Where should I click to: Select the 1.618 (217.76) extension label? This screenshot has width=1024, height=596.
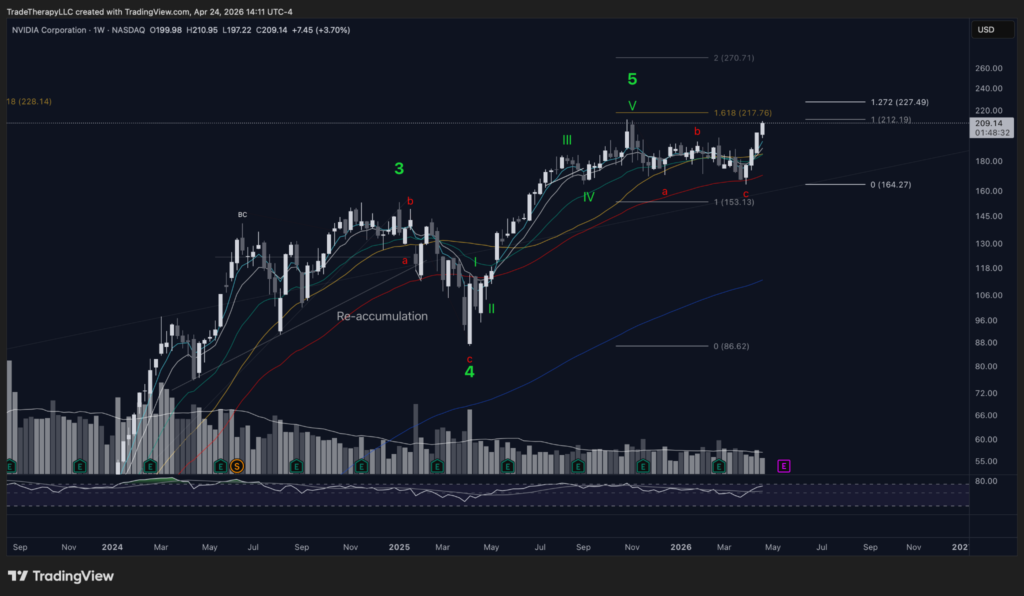(x=743, y=113)
